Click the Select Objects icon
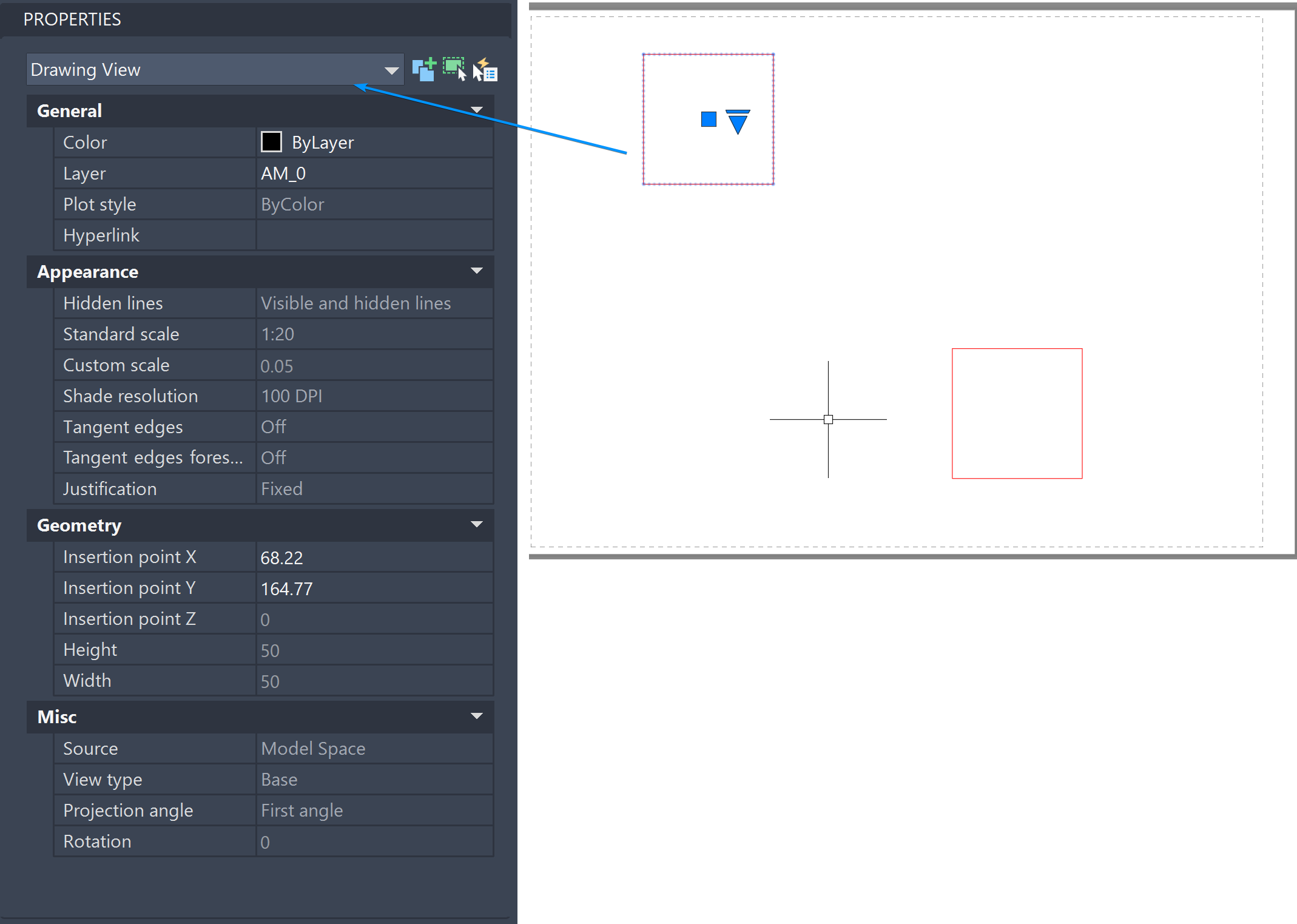The width and height of the screenshot is (1297, 924). pos(454,69)
